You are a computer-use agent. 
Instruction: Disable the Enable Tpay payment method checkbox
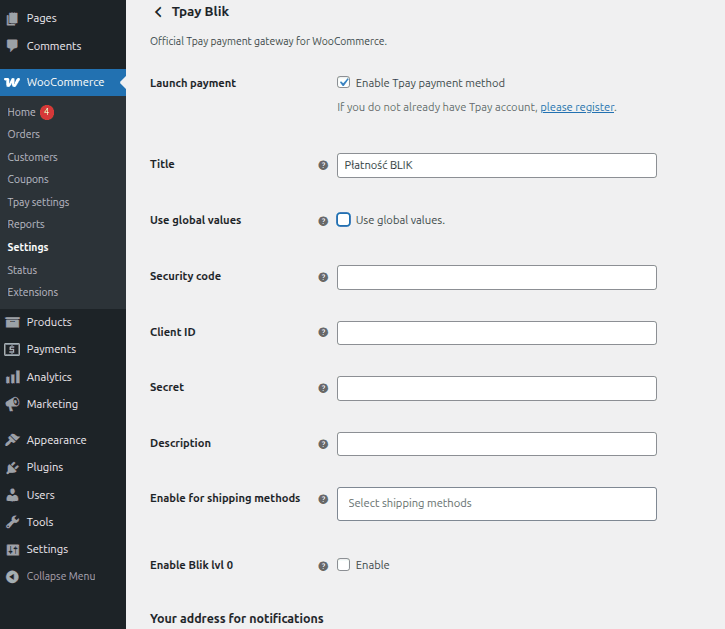click(x=344, y=83)
